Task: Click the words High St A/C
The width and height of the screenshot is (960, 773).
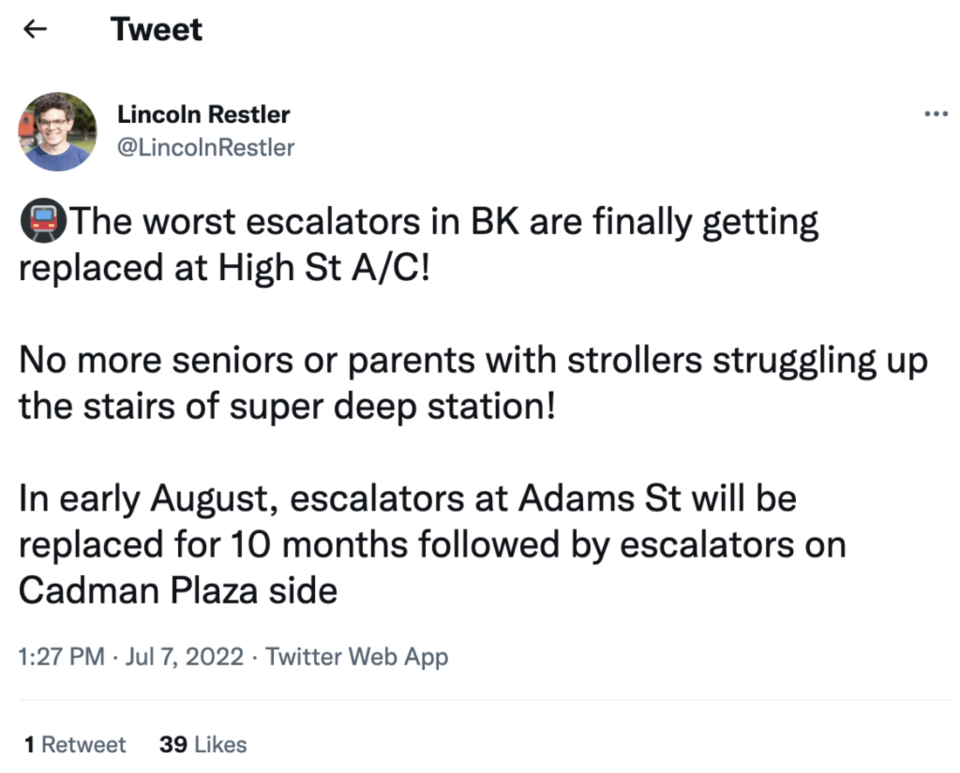Action: 324,268
